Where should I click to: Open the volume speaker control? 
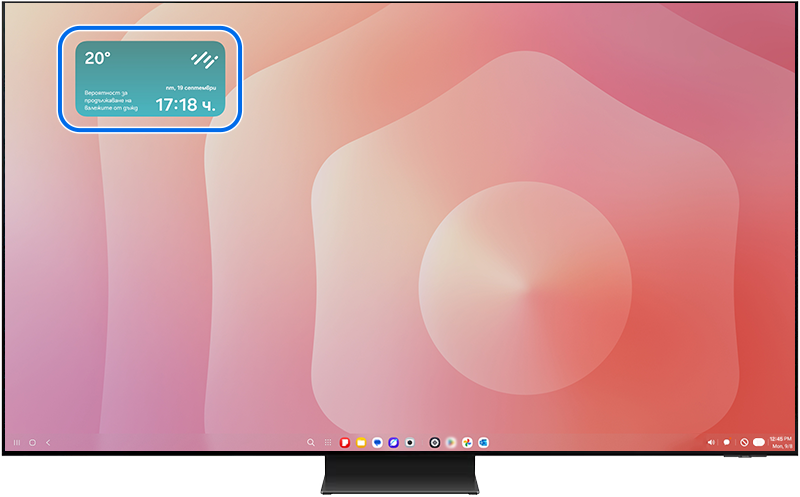[711, 442]
